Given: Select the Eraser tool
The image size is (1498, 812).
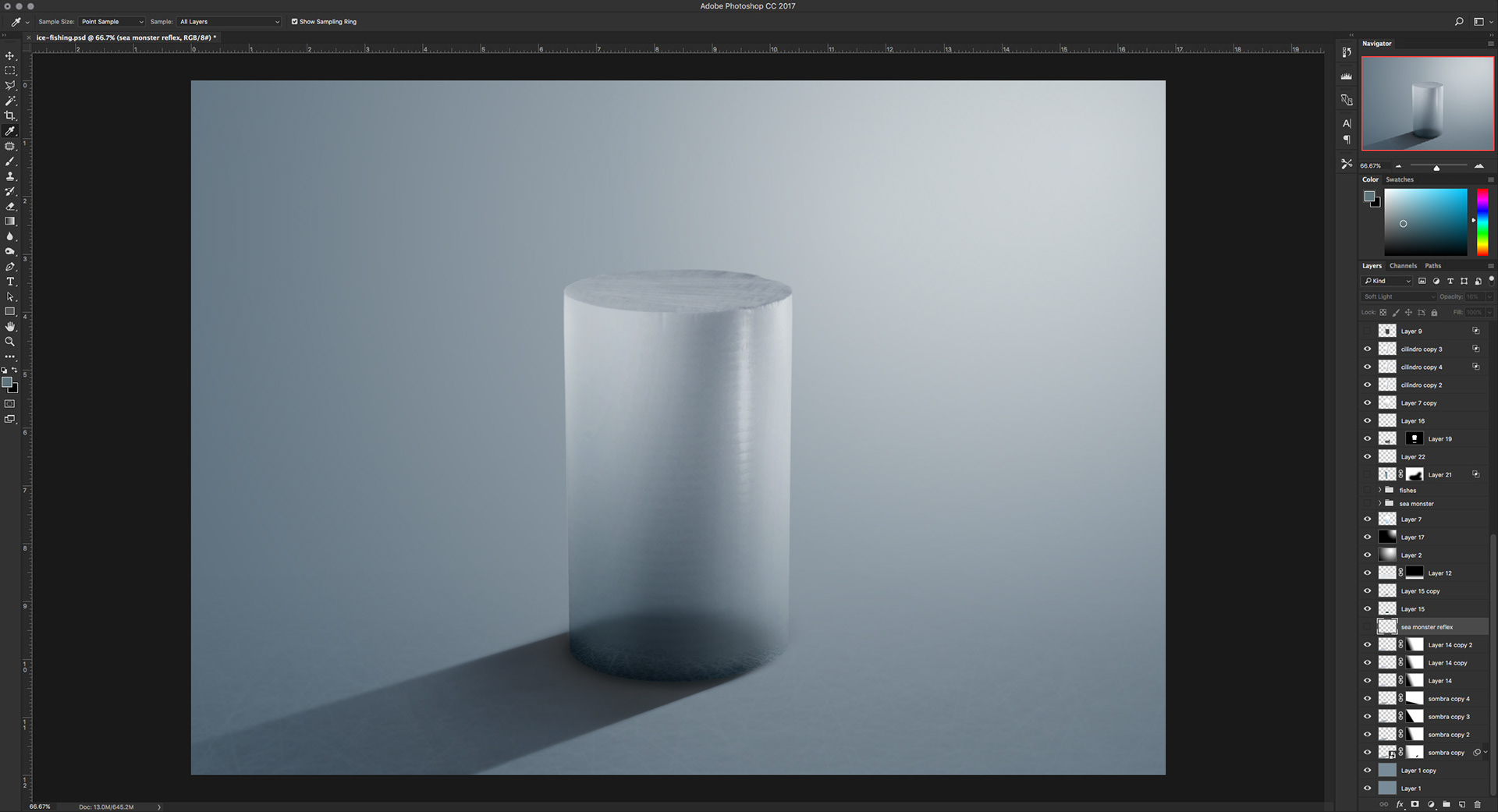Looking at the screenshot, I should click(x=10, y=207).
